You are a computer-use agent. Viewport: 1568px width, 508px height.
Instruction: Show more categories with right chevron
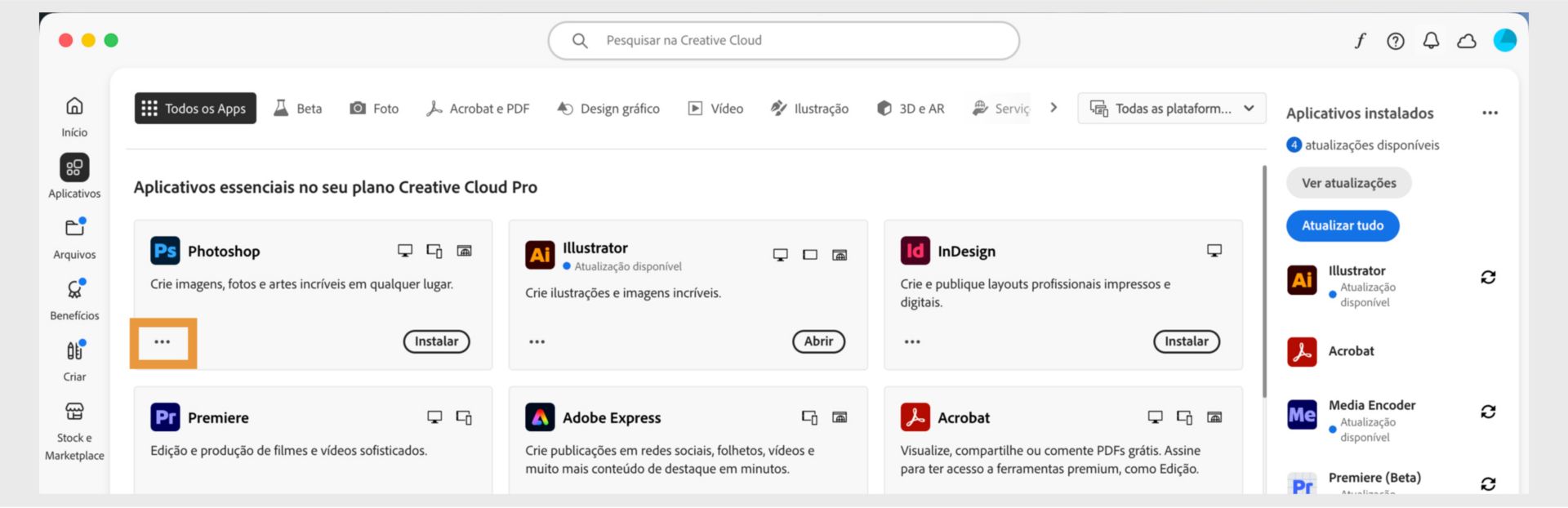[x=1053, y=108]
